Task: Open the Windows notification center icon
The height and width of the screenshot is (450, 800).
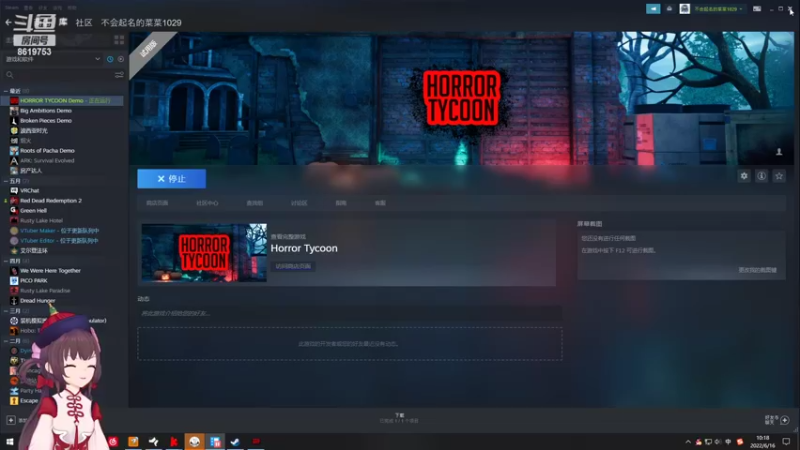Action: tap(786, 441)
